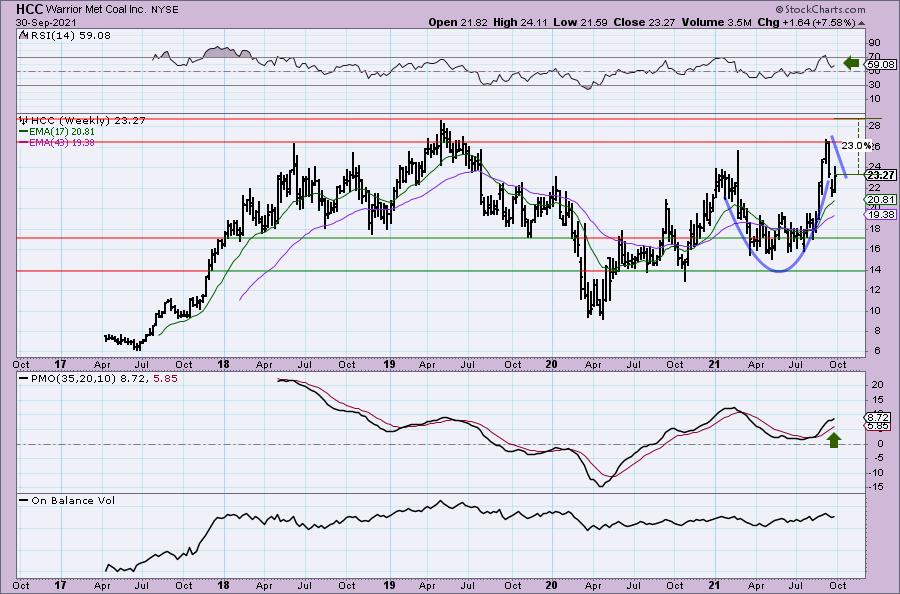Click the 20.81 EMA value tag on right axis
The height and width of the screenshot is (594, 900).
pyautogui.click(x=881, y=199)
